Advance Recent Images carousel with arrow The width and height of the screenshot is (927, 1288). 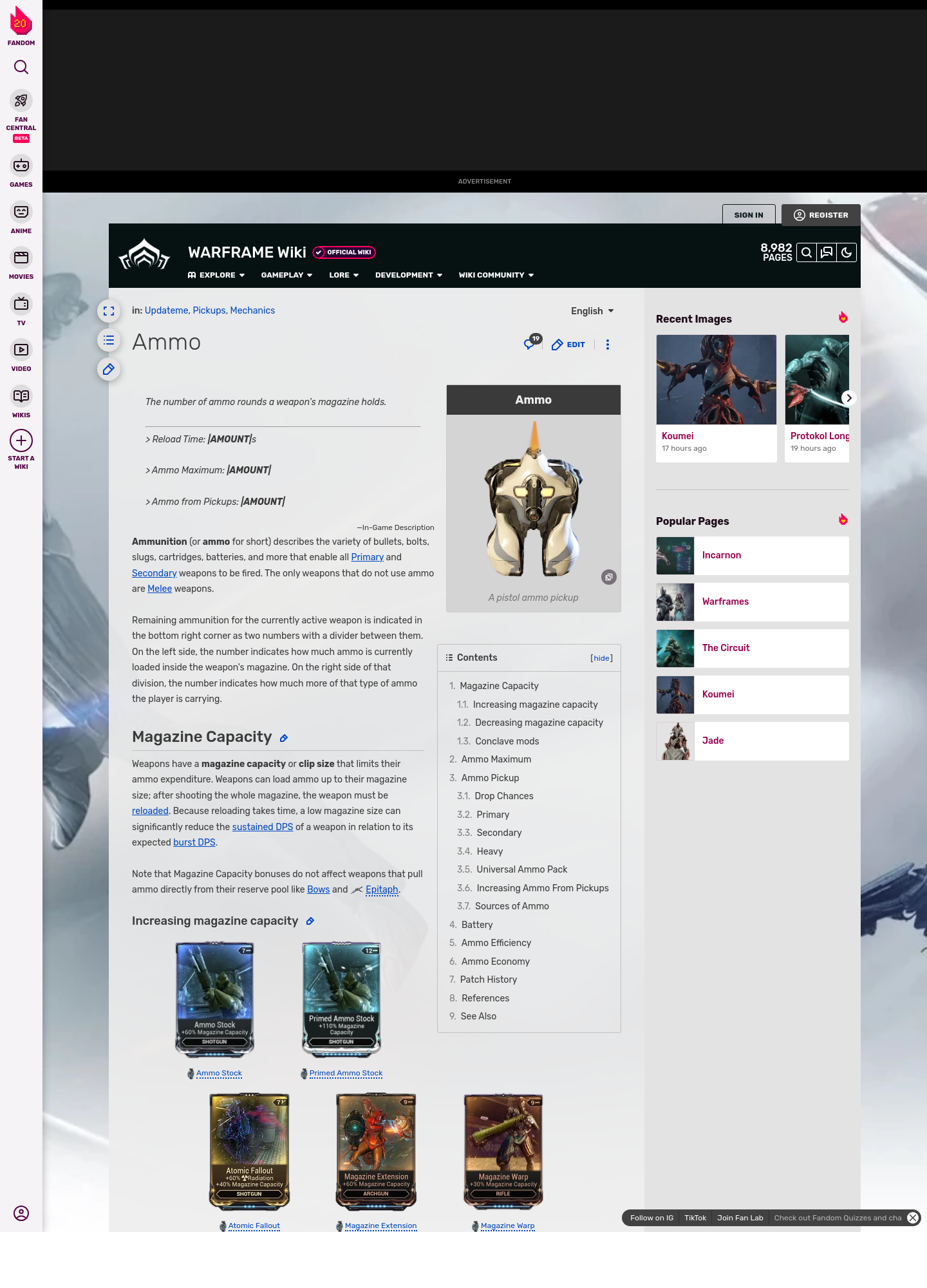tap(849, 398)
